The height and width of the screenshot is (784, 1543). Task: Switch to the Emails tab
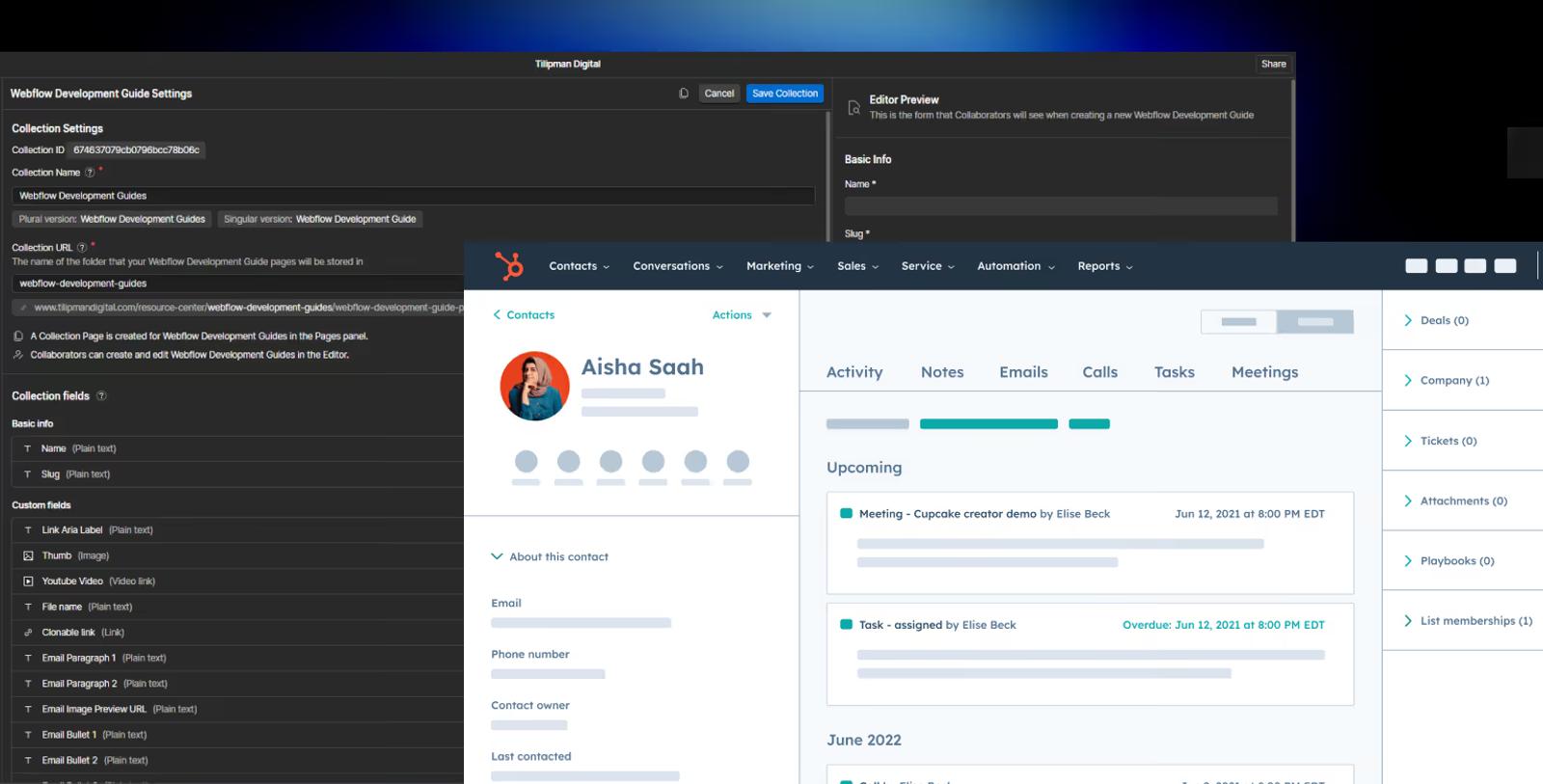pyautogui.click(x=1023, y=372)
